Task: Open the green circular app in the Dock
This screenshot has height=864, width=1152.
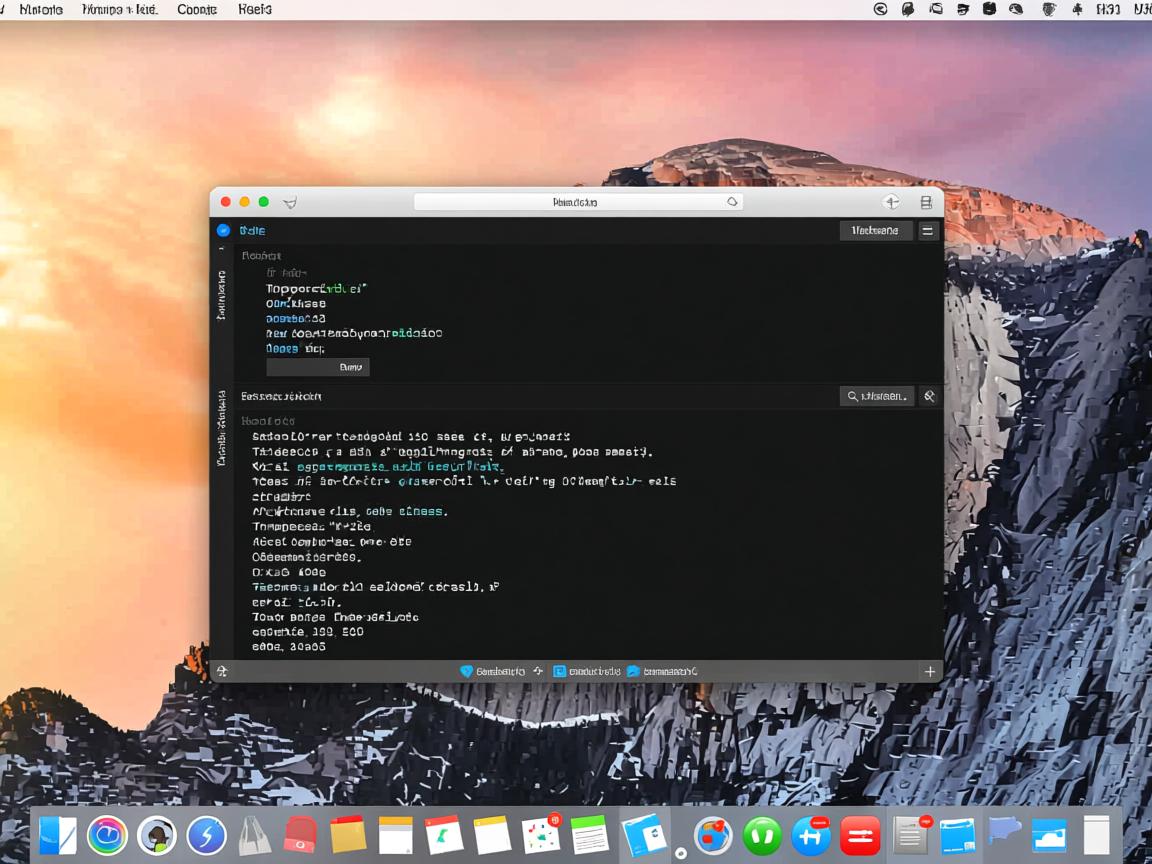Action: (x=762, y=836)
